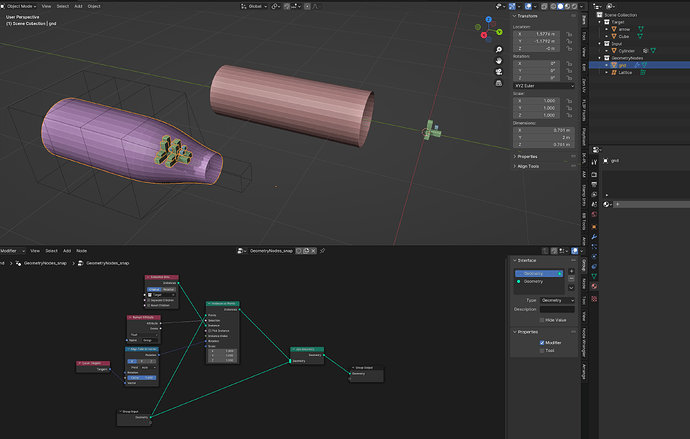Add new interface socket plus button
This screenshot has width=690, height=439.
point(571,271)
